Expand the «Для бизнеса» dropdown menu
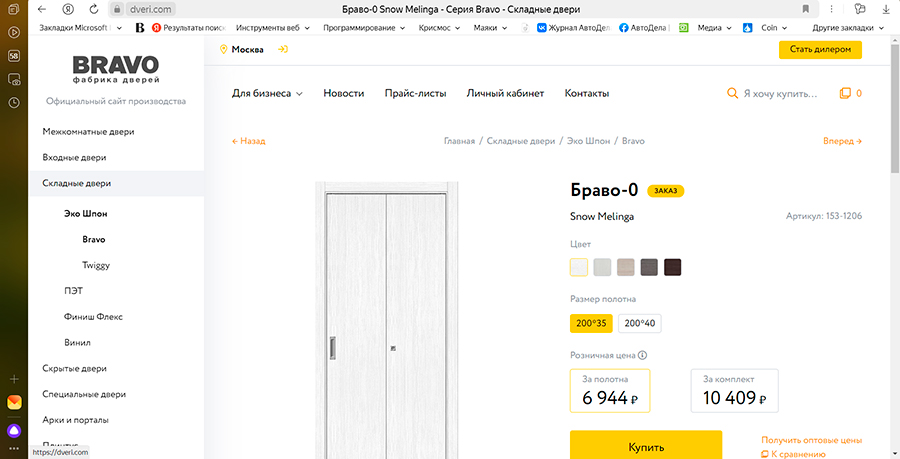The width and height of the screenshot is (900, 459). 267,94
